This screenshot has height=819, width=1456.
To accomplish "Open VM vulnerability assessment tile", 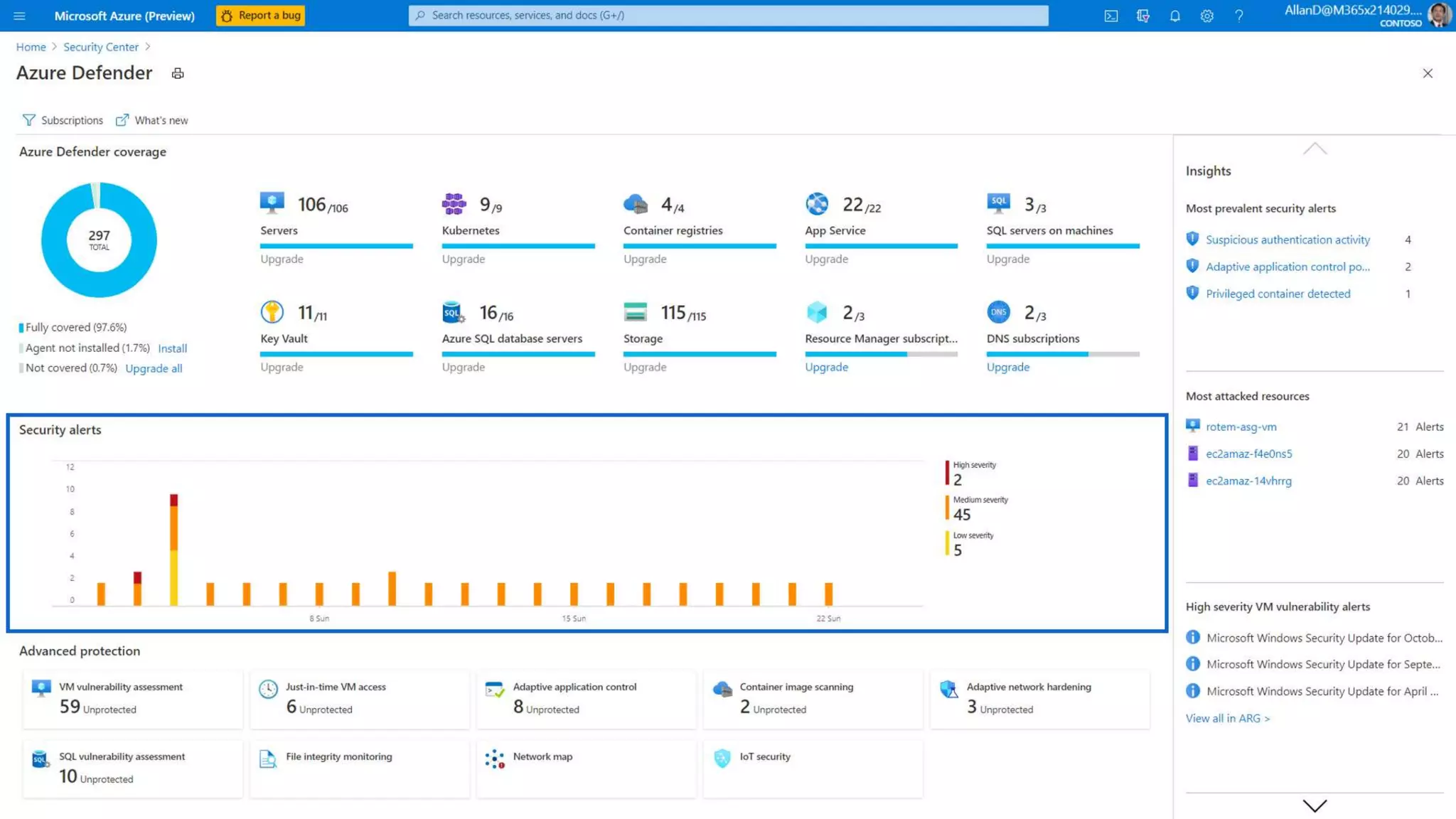I will (132, 698).
